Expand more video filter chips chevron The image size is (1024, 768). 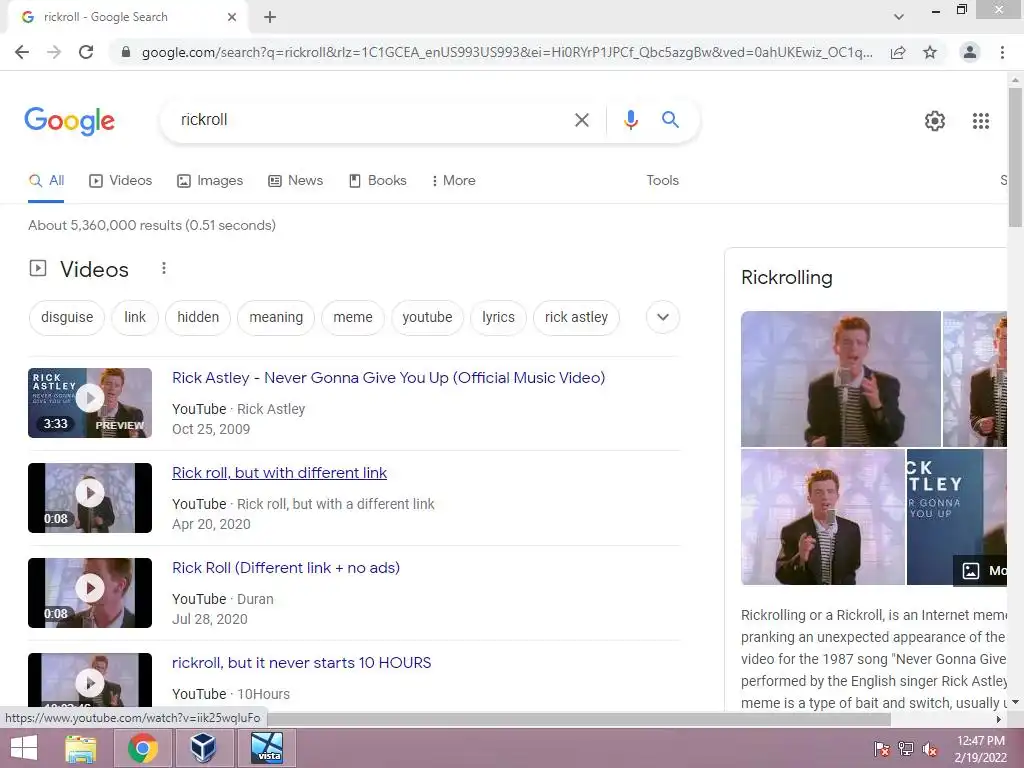tap(663, 317)
